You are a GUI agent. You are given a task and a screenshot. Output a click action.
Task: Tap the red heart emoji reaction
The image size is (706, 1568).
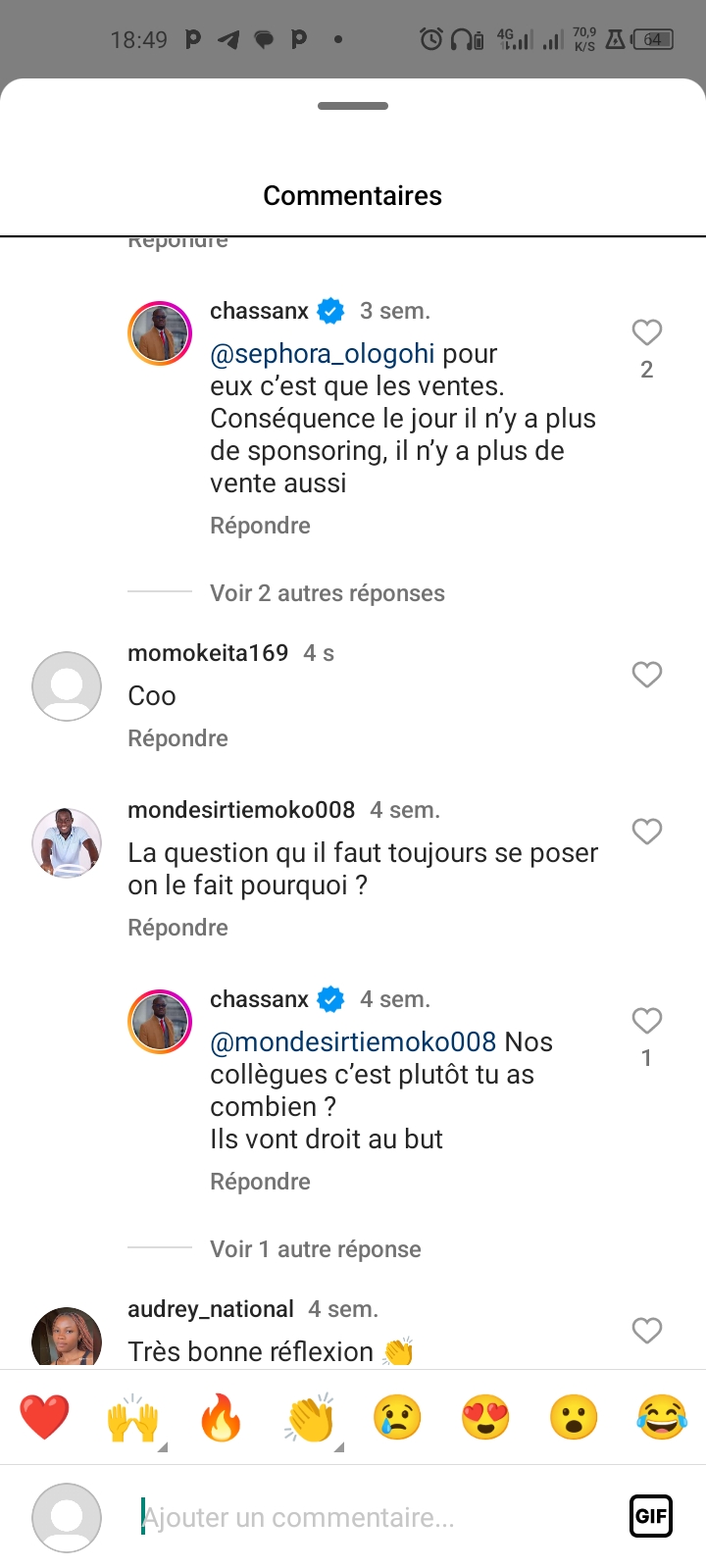point(45,1418)
